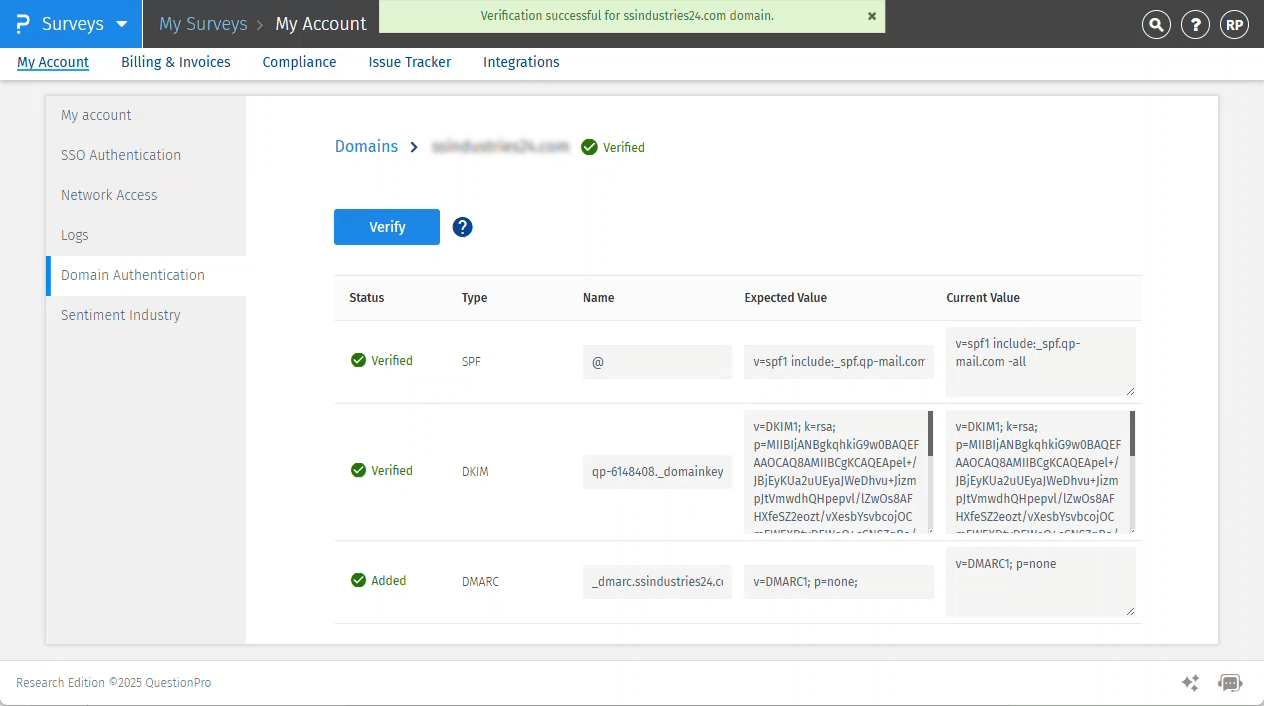Click the QuestionPro P logo icon
The image size is (1264, 706).
pos(23,24)
